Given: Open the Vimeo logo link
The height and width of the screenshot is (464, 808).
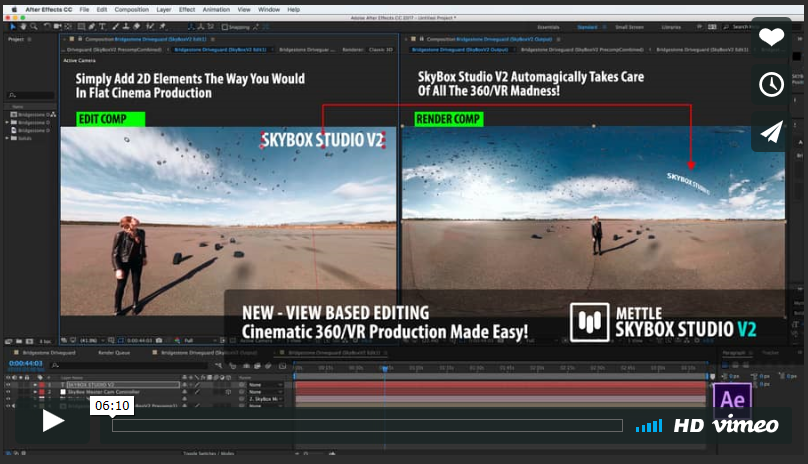Looking at the screenshot, I should 745,425.
